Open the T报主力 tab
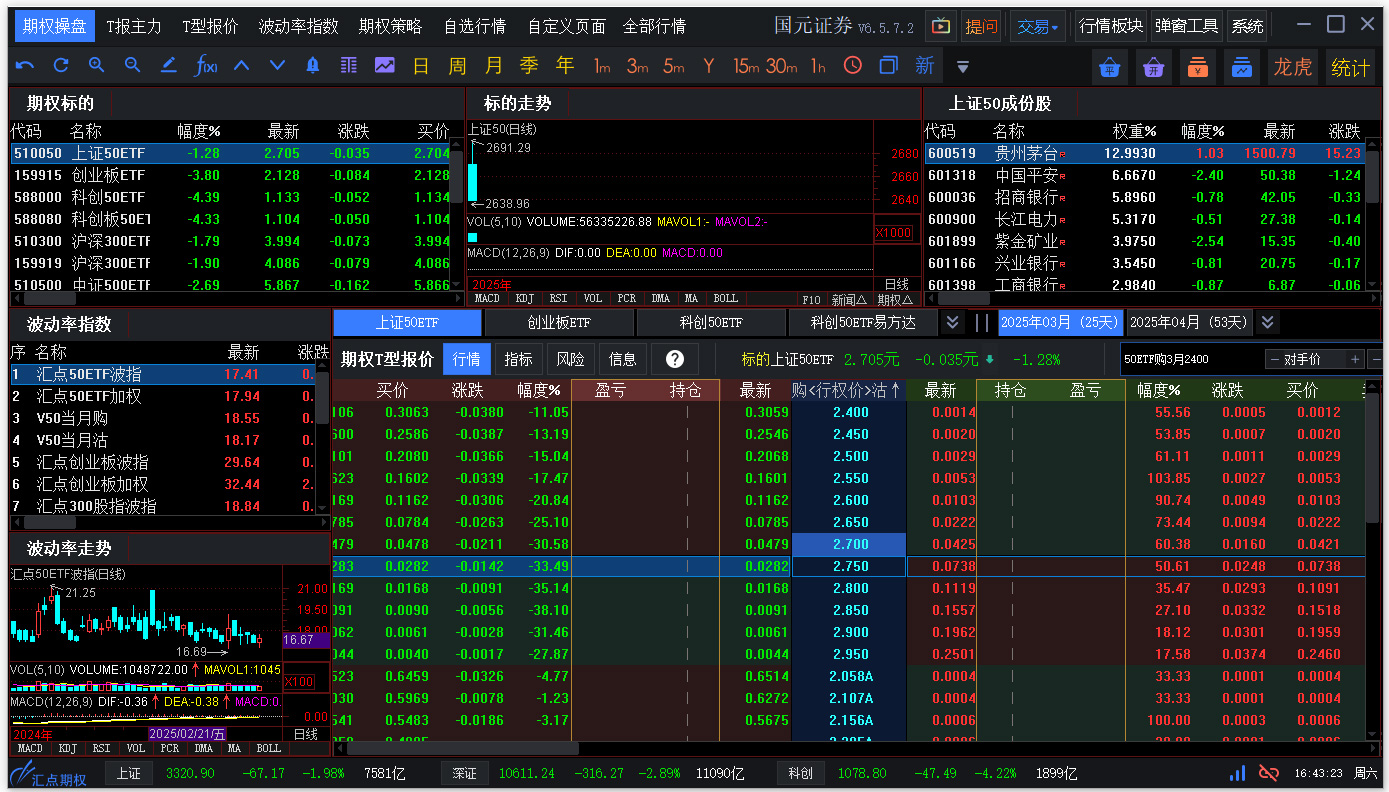This screenshot has height=792, width=1389. [134, 26]
